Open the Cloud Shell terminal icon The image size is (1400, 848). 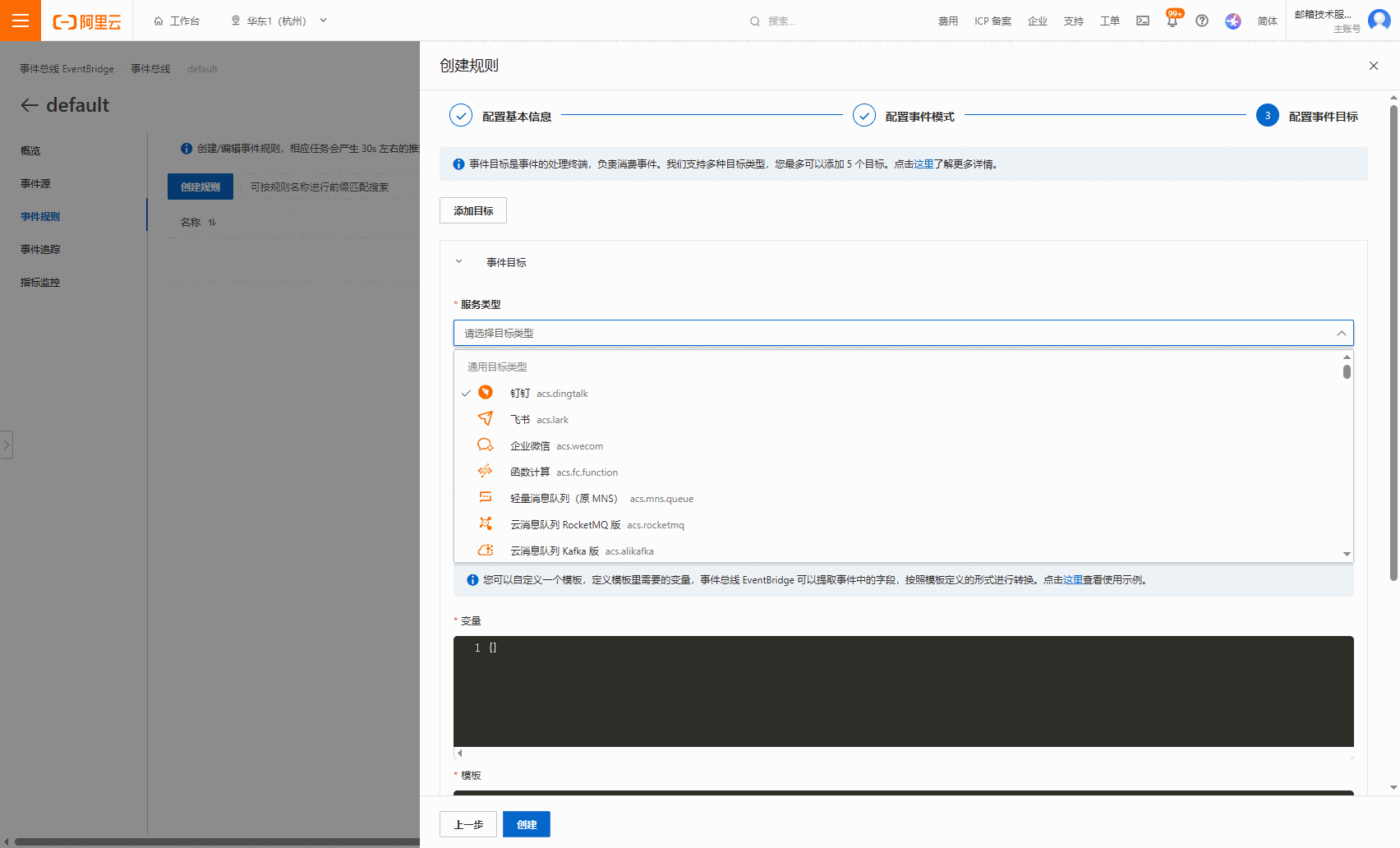tap(1143, 21)
